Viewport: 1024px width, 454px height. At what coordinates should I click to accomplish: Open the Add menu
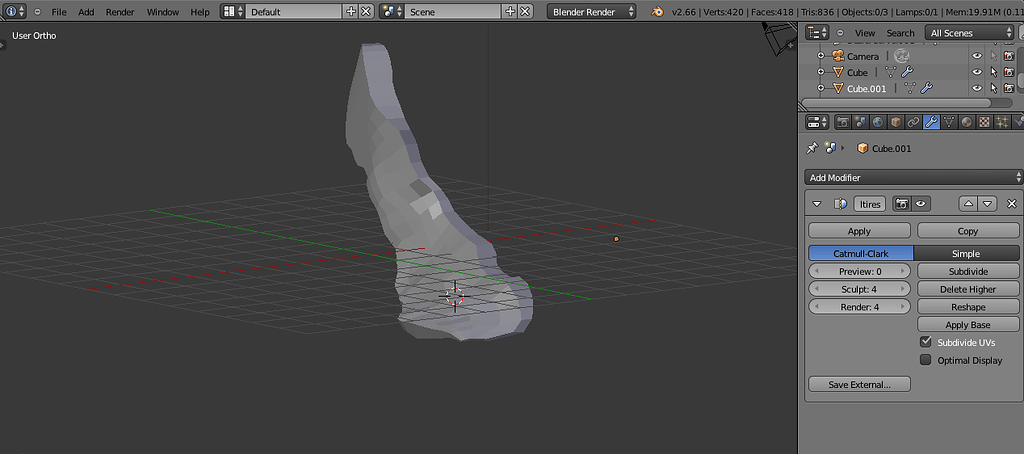(x=86, y=12)
